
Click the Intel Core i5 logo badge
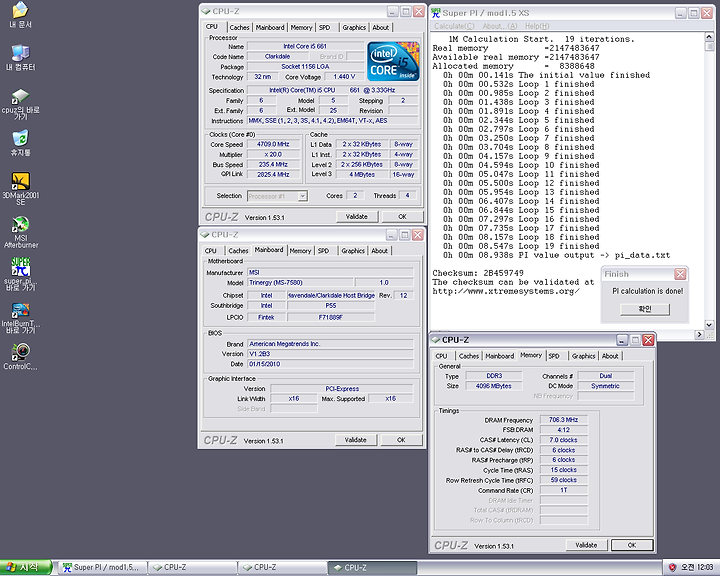point(393,61)
